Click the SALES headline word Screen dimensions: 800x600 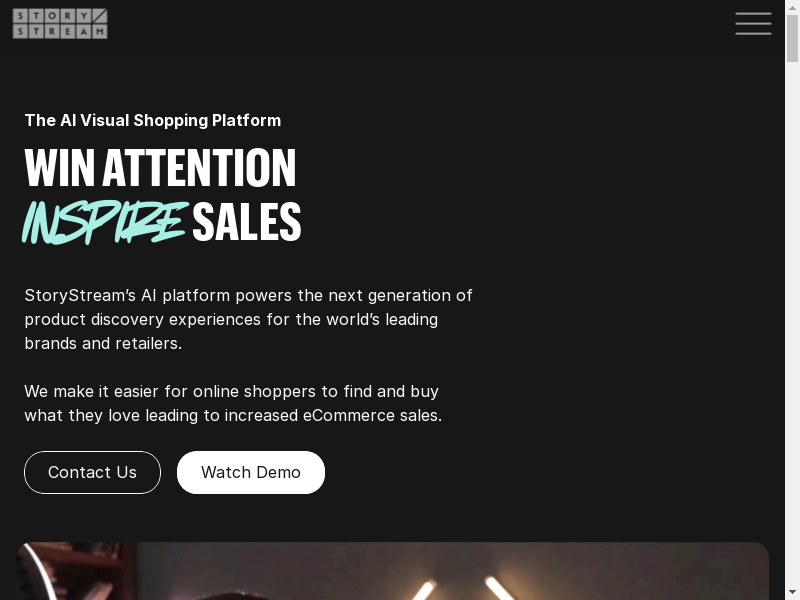(247, 221)
